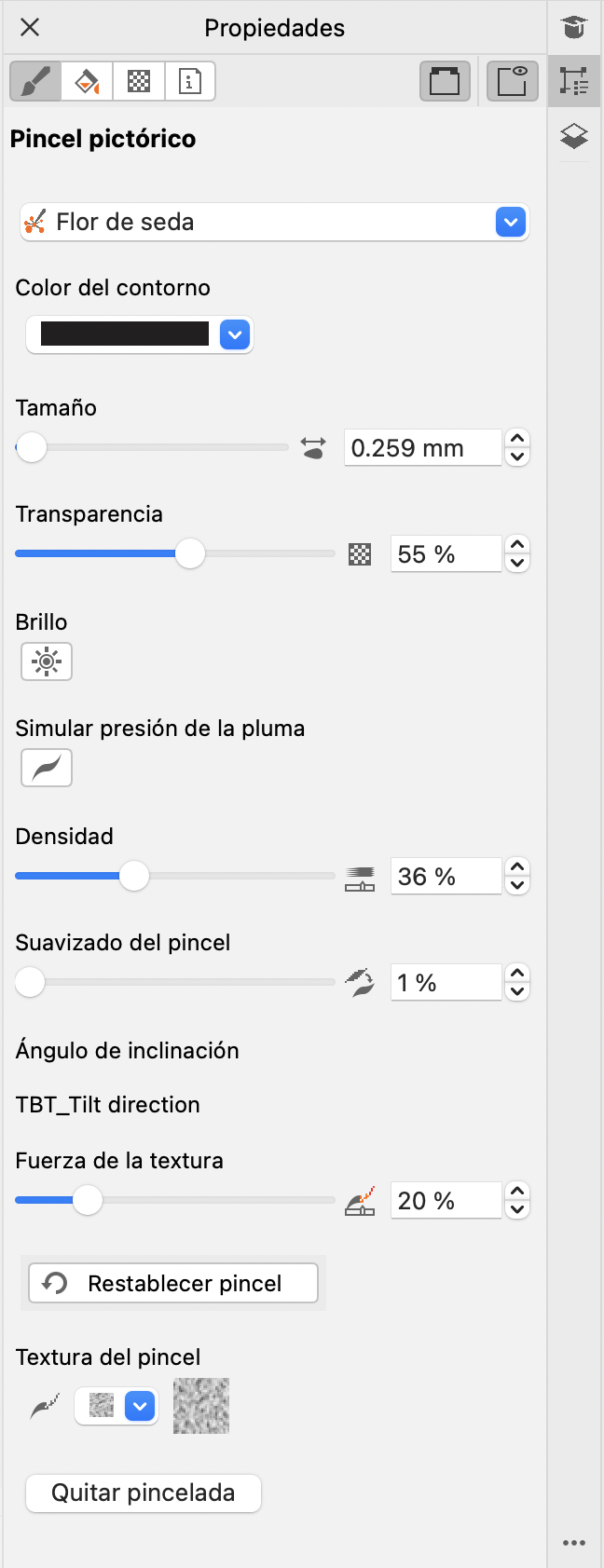Click the brush texture stroke icon
The width and height of the screenshot is (604, 1568).
[45, 1406]
